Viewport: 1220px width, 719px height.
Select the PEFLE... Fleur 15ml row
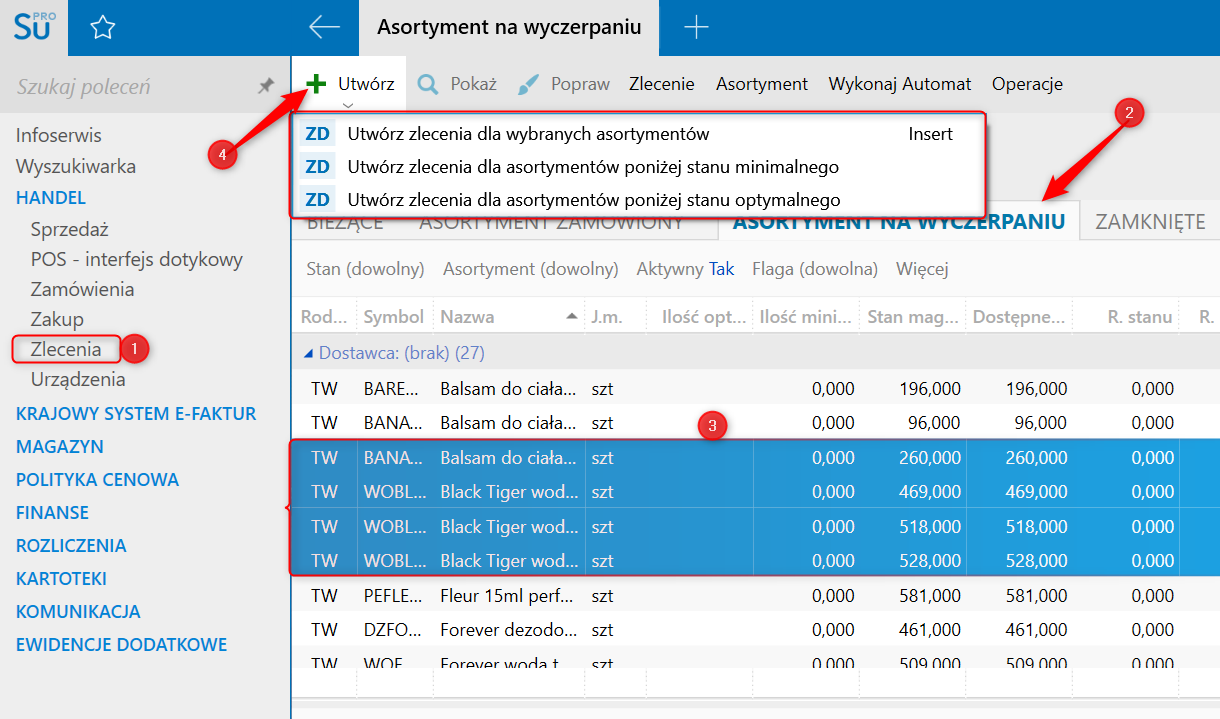pyautogui.click(x=755, y=596)
